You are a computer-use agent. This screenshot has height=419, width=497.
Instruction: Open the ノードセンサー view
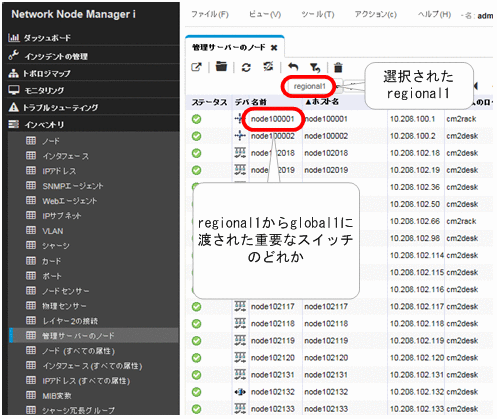[65, 291]
